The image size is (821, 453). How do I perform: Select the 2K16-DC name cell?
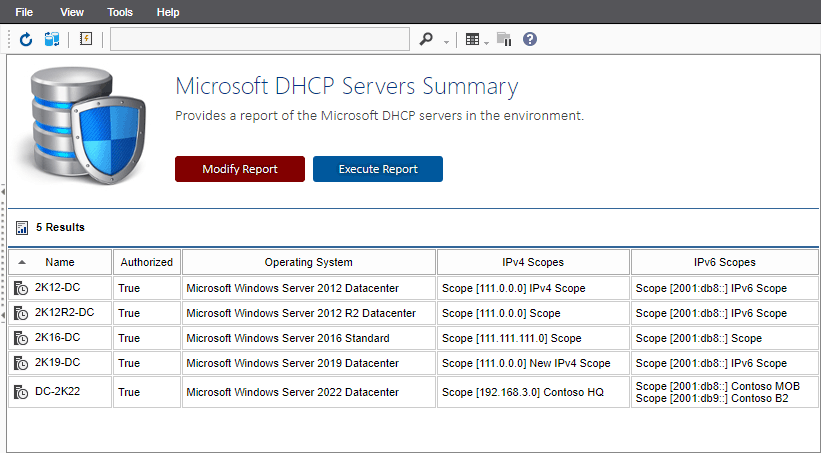[60, 338]
